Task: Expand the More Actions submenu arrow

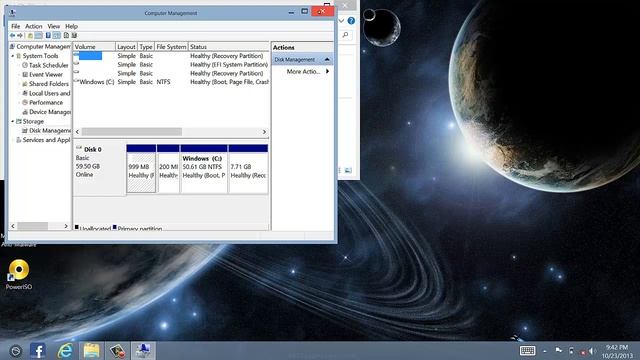Action: (327, 71)
